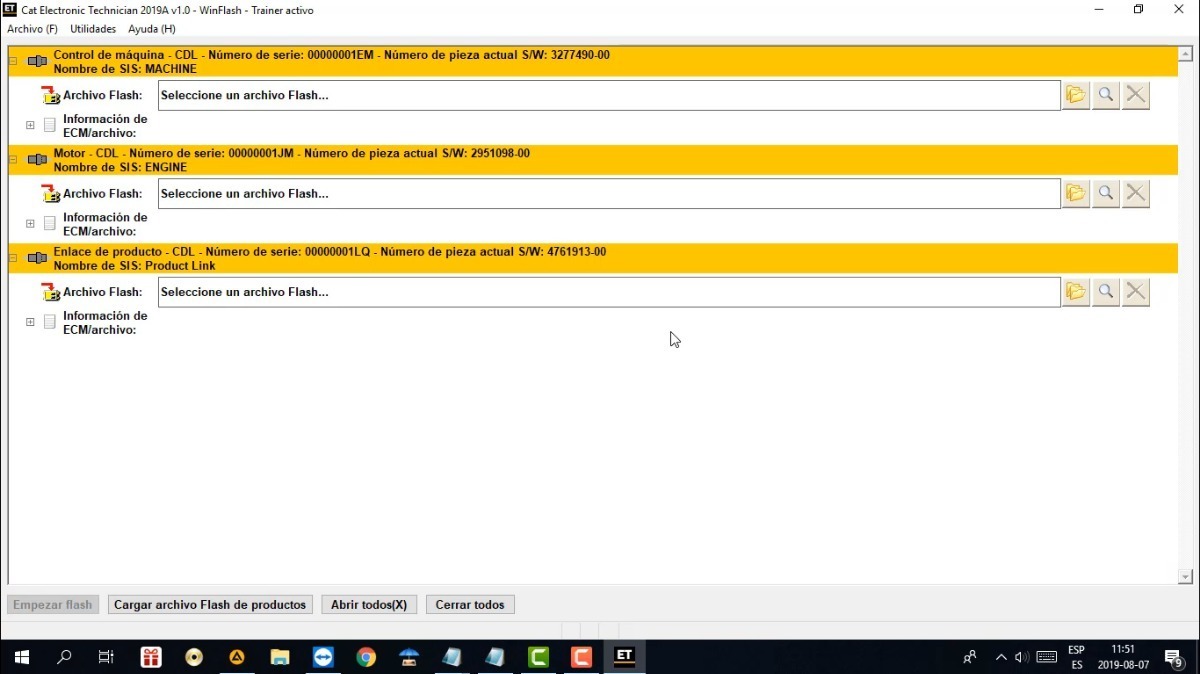Click ECM connector icon of Control de máquina
This screenshot has height=674, width=1200.
click(37, 61)
